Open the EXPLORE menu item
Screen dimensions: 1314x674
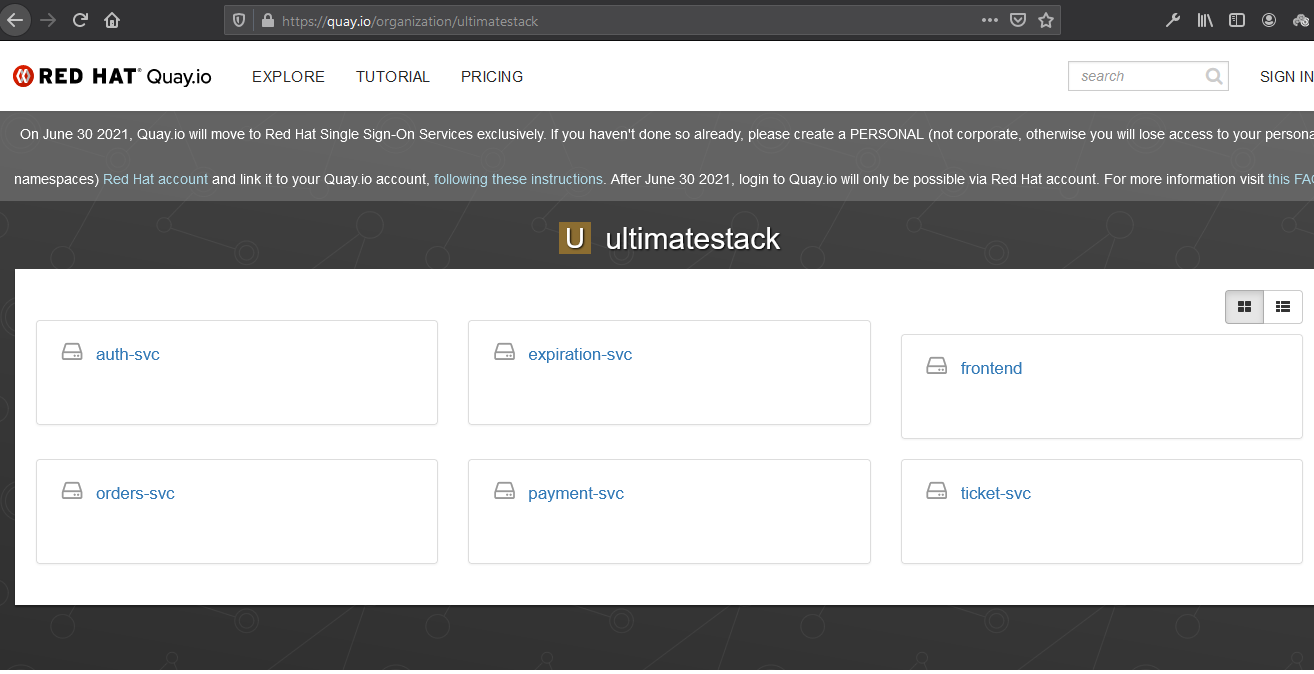(288, 76)
